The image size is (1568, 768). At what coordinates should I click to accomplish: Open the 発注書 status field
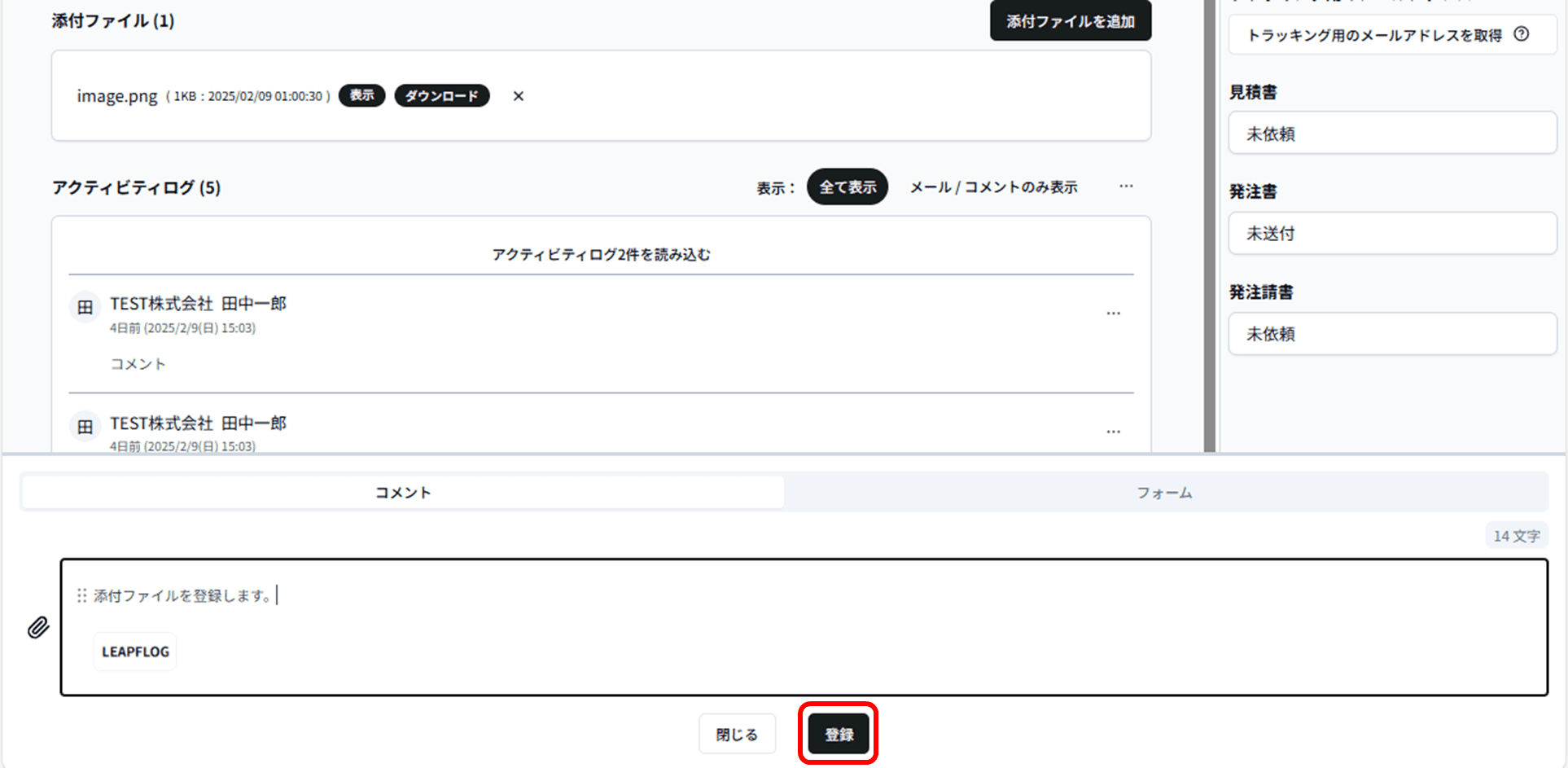click(1391, 234)
